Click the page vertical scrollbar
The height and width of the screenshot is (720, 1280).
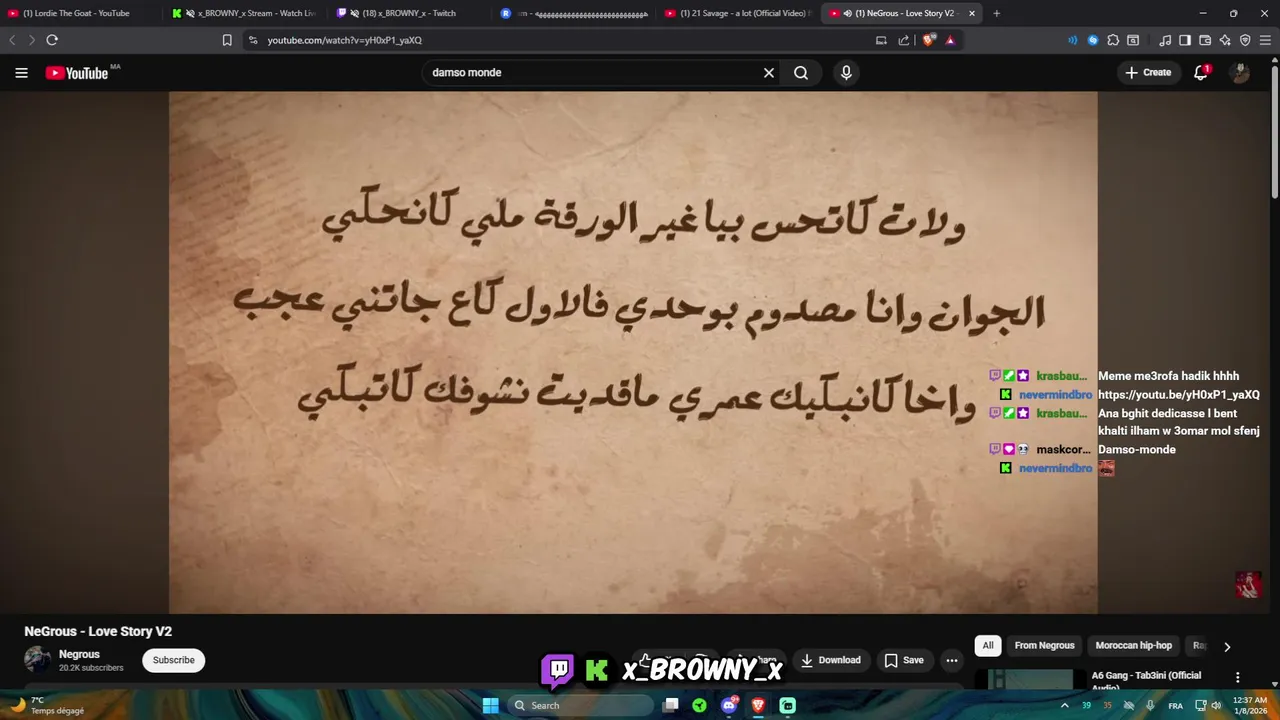tap(1274, 130)
